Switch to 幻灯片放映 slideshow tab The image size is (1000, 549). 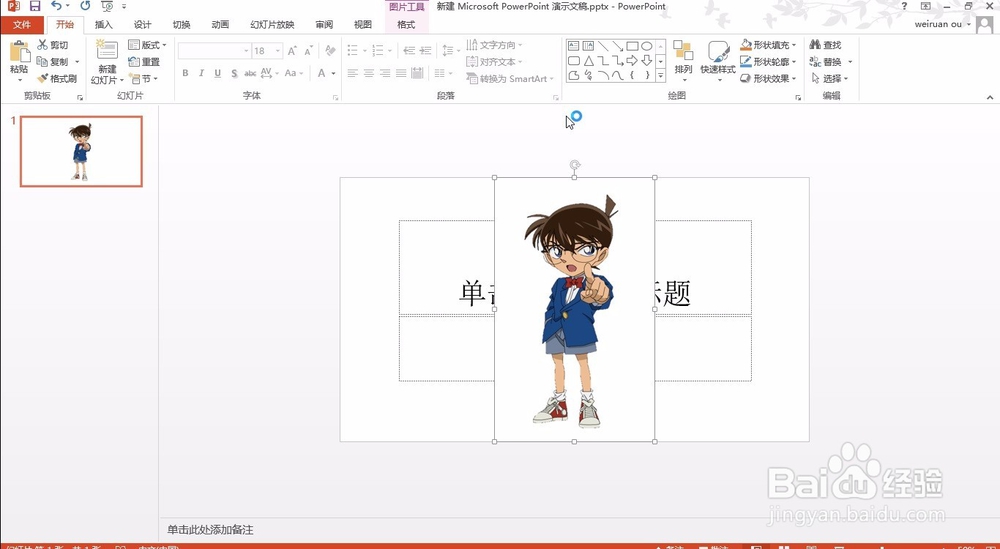pyautogui.click(x=272, y=25)
